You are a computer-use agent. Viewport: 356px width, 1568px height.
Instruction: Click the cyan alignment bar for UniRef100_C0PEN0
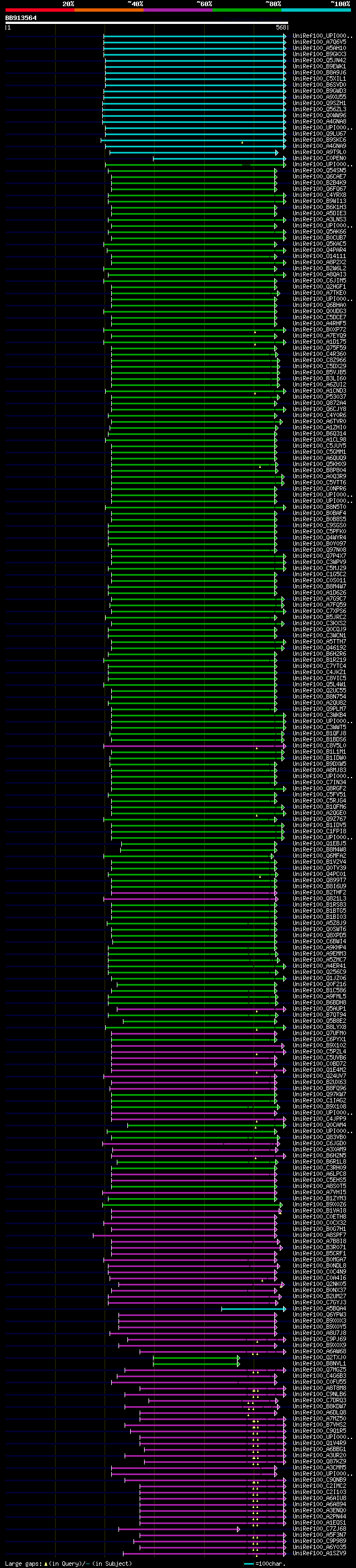[x=219, y=159]
